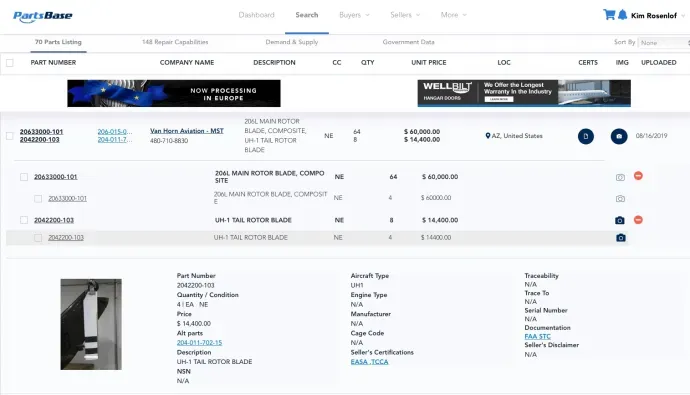Open the certificate document icon for Van Horn Aviation
The width and height of the screenshot is (690, 395).
point(586,136)
